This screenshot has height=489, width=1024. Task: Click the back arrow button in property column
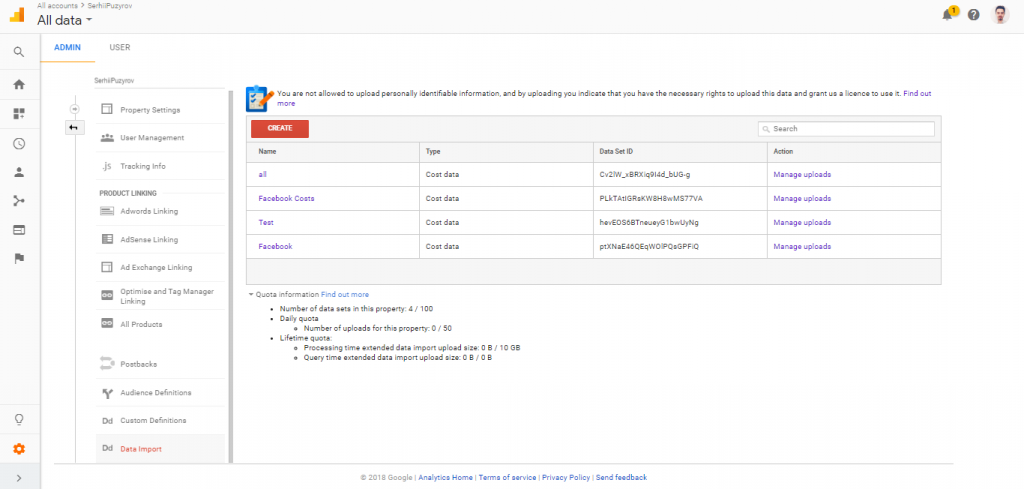click(73, 127)
